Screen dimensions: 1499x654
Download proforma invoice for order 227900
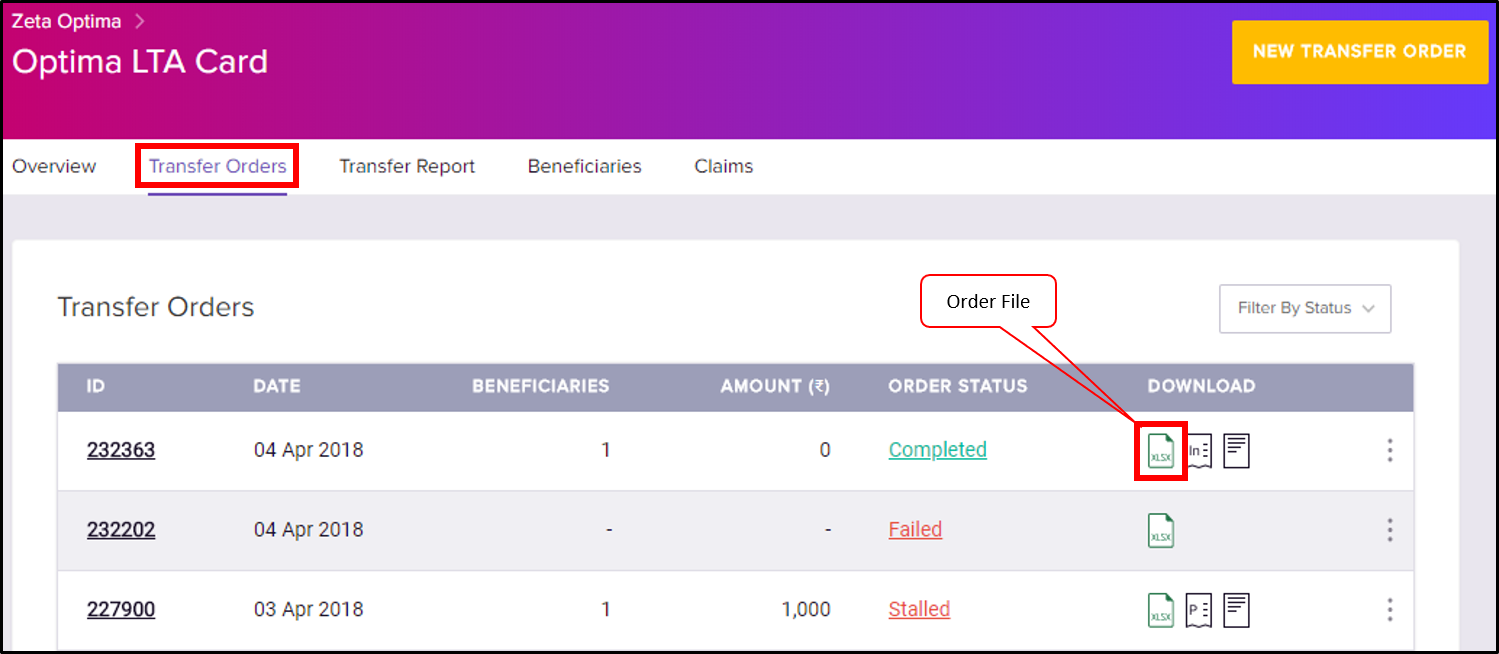[1199, 610]
